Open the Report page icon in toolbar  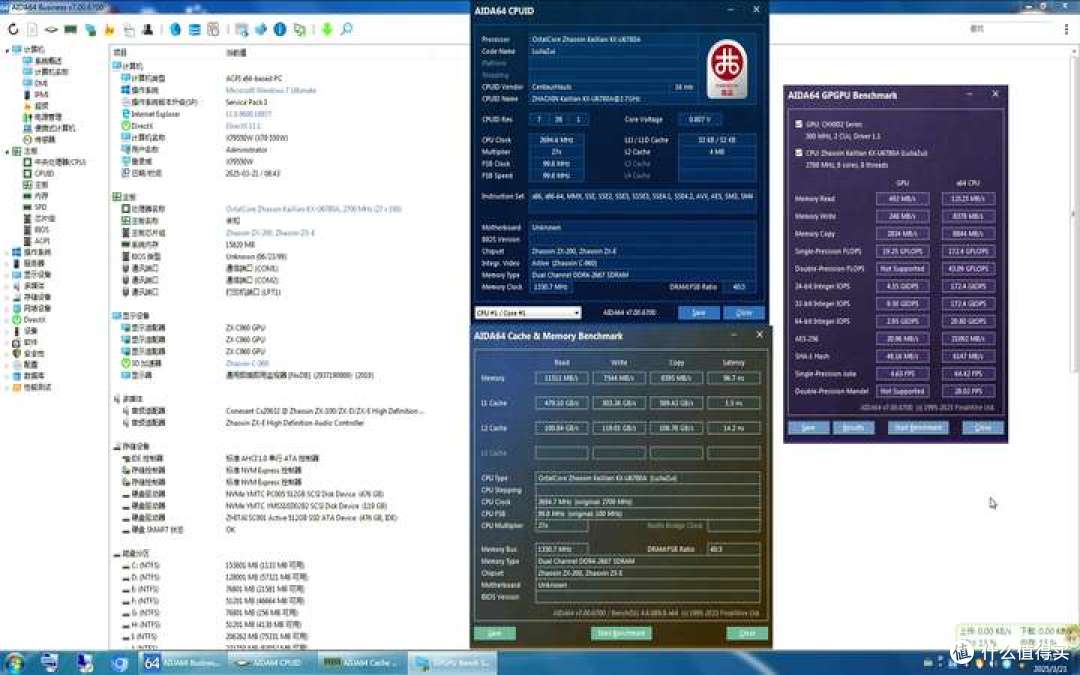tap(32, 29)
